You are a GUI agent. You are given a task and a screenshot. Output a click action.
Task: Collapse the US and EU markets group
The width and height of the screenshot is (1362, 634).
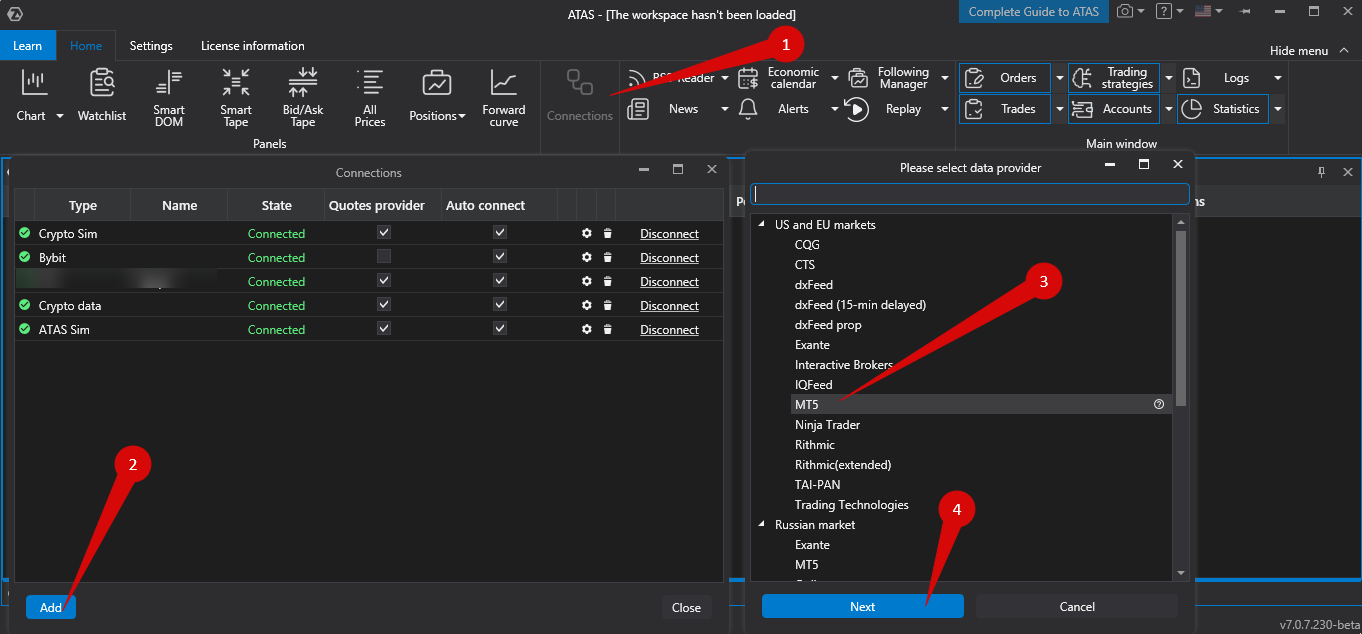[762, 225]
